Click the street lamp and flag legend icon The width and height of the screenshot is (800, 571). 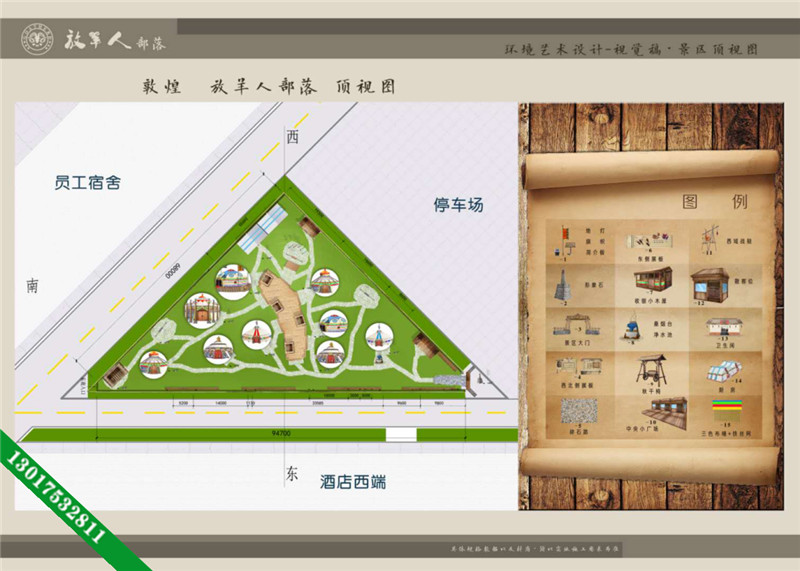[x=567, y=241]
